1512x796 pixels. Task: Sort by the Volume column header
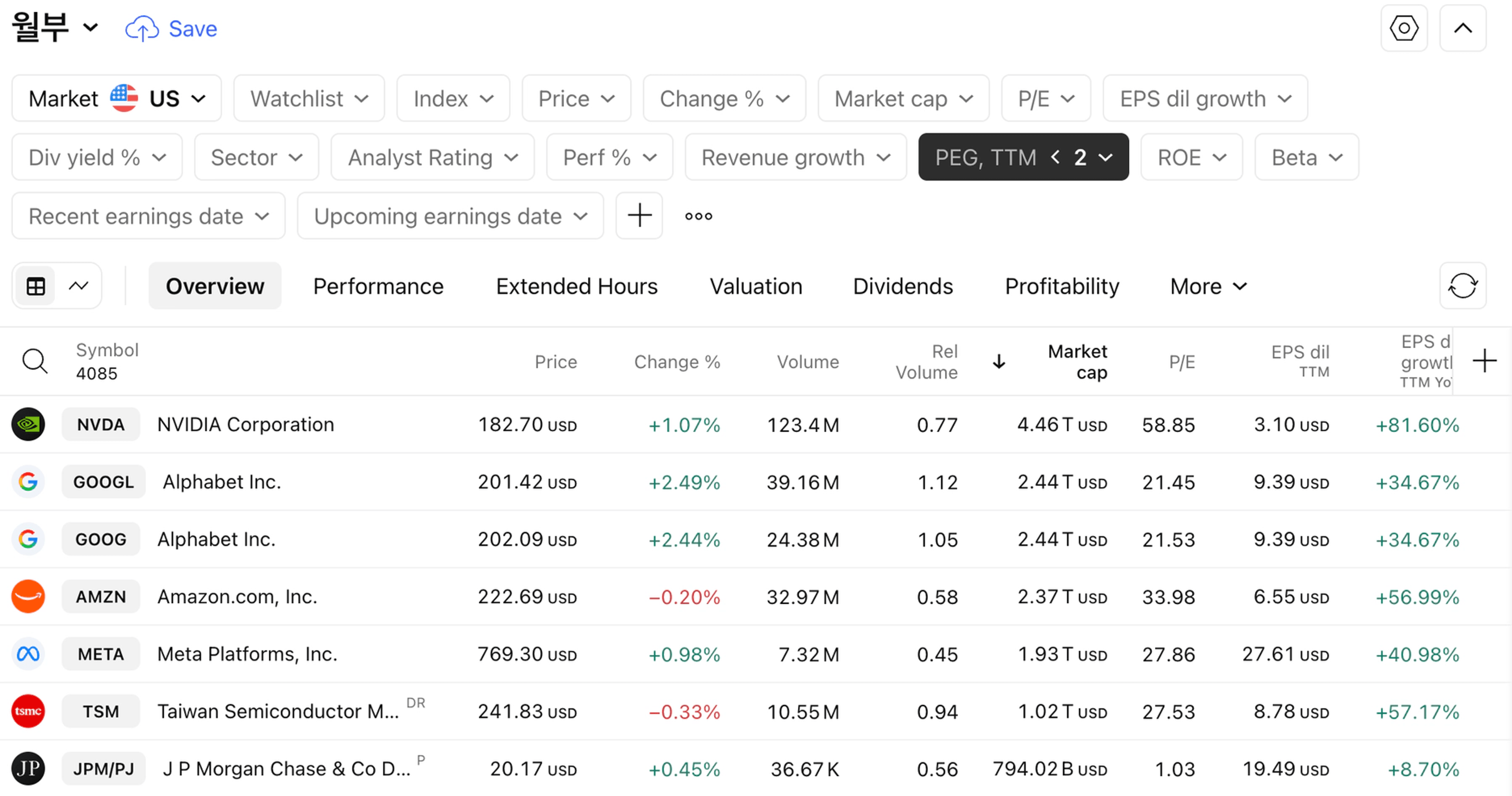pyautogui.click(x=808, y=362)
